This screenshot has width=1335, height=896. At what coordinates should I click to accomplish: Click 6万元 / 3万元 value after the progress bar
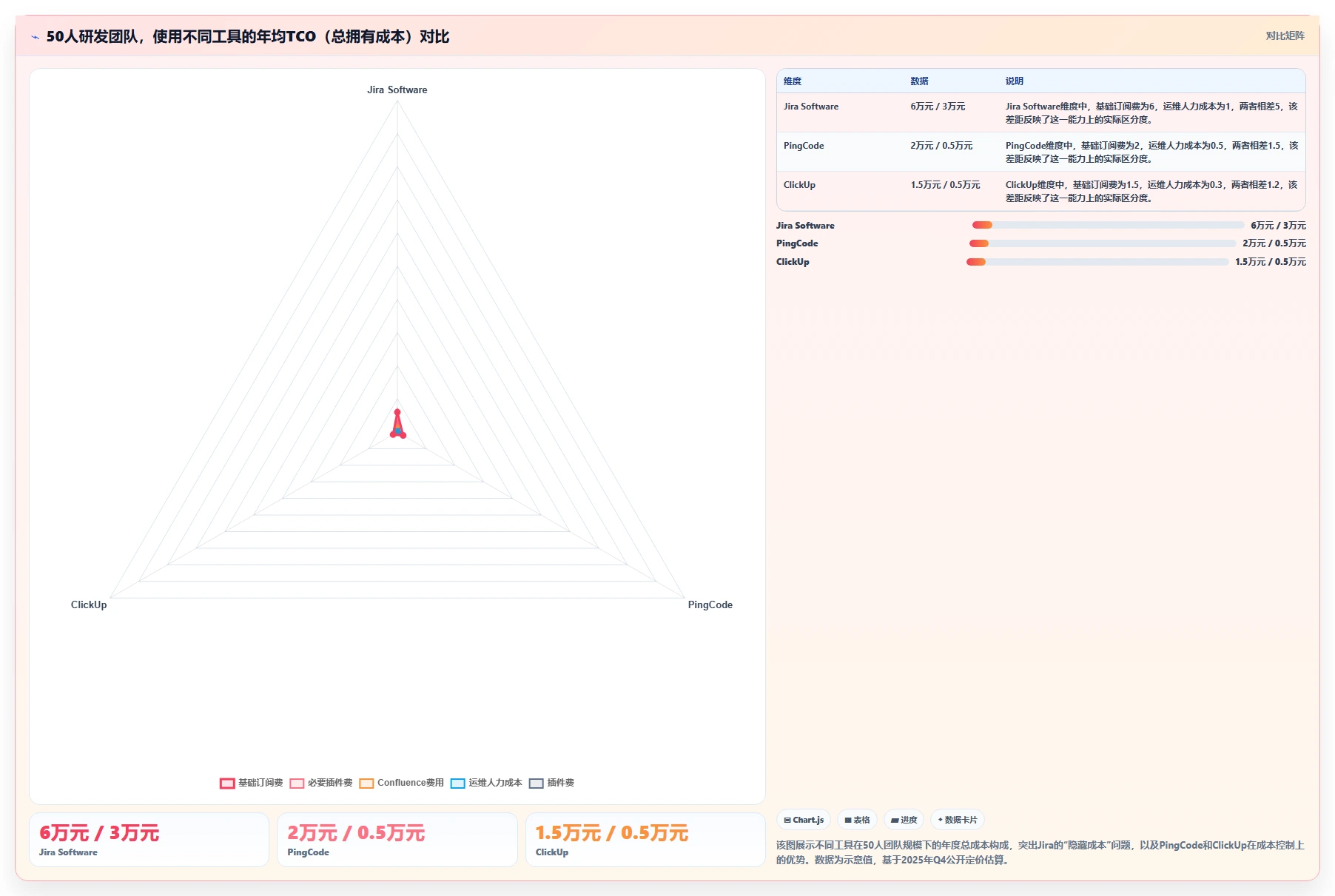click(x=1279, y=226)
